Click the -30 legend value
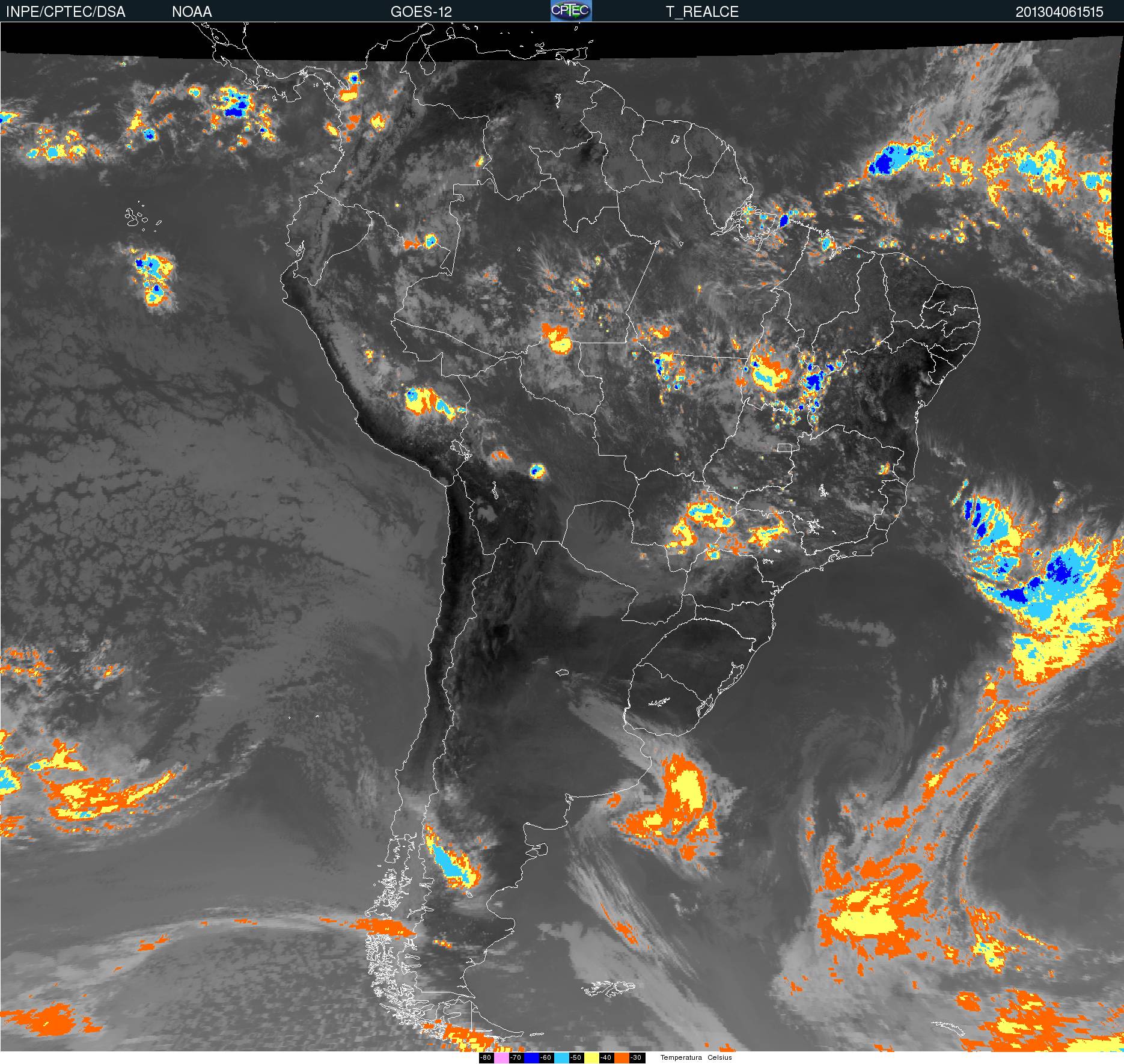 [637, 1057]
